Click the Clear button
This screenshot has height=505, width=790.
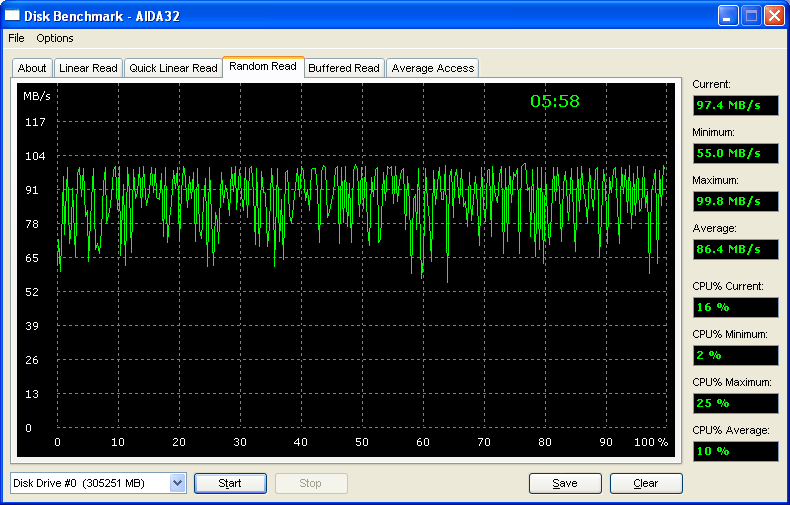(646, 483)
